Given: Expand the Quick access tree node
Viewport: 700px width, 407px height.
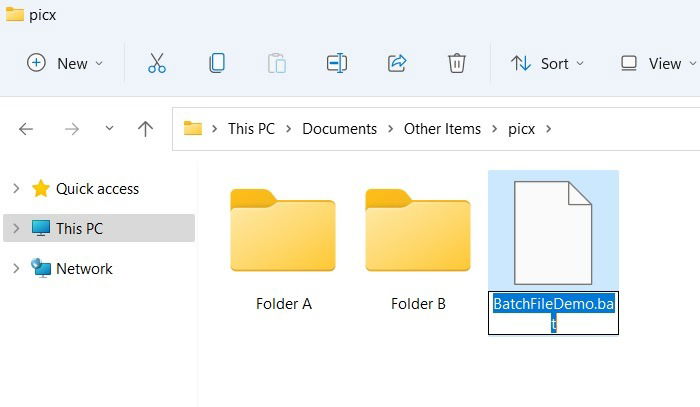Looking at the screenshot, I should point(16,188).
